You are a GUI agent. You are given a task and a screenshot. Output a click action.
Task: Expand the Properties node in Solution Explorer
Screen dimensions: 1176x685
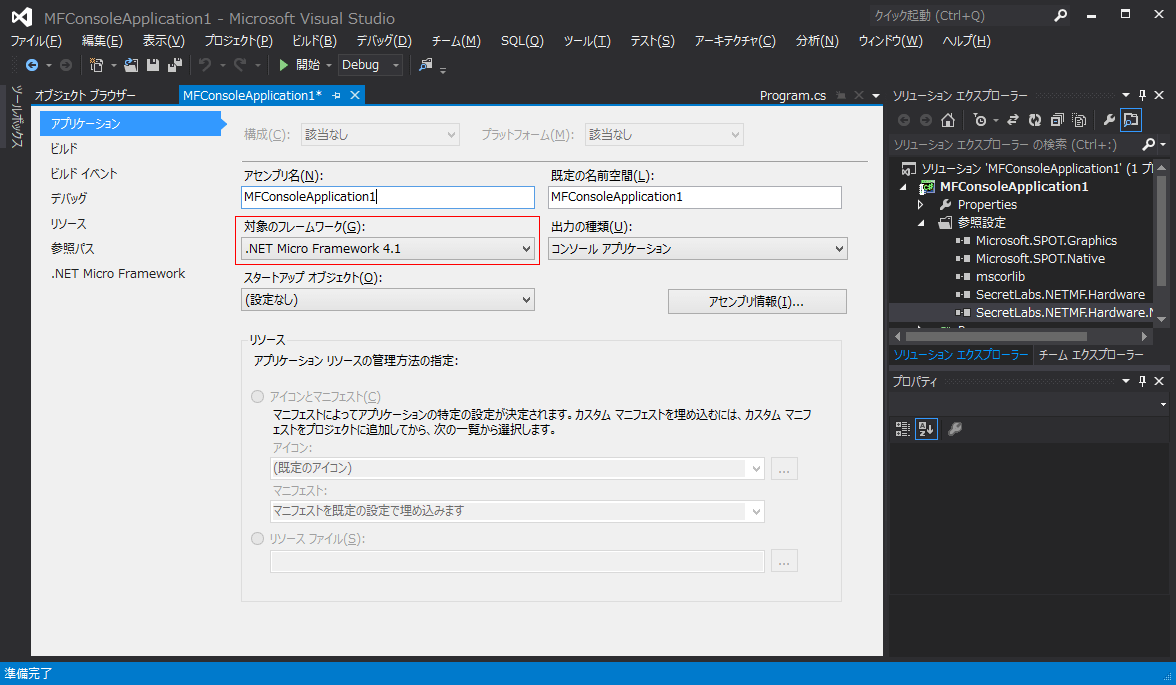[920, 204]
